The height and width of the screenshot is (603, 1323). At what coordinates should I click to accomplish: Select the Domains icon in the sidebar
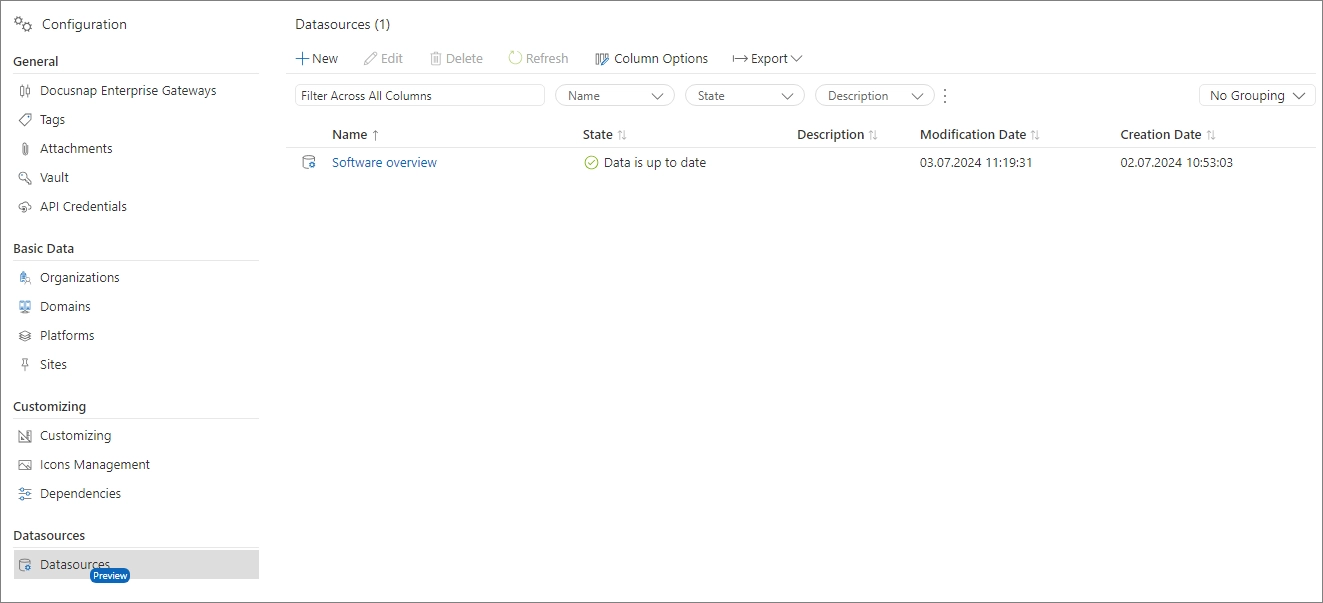point(24,306)
